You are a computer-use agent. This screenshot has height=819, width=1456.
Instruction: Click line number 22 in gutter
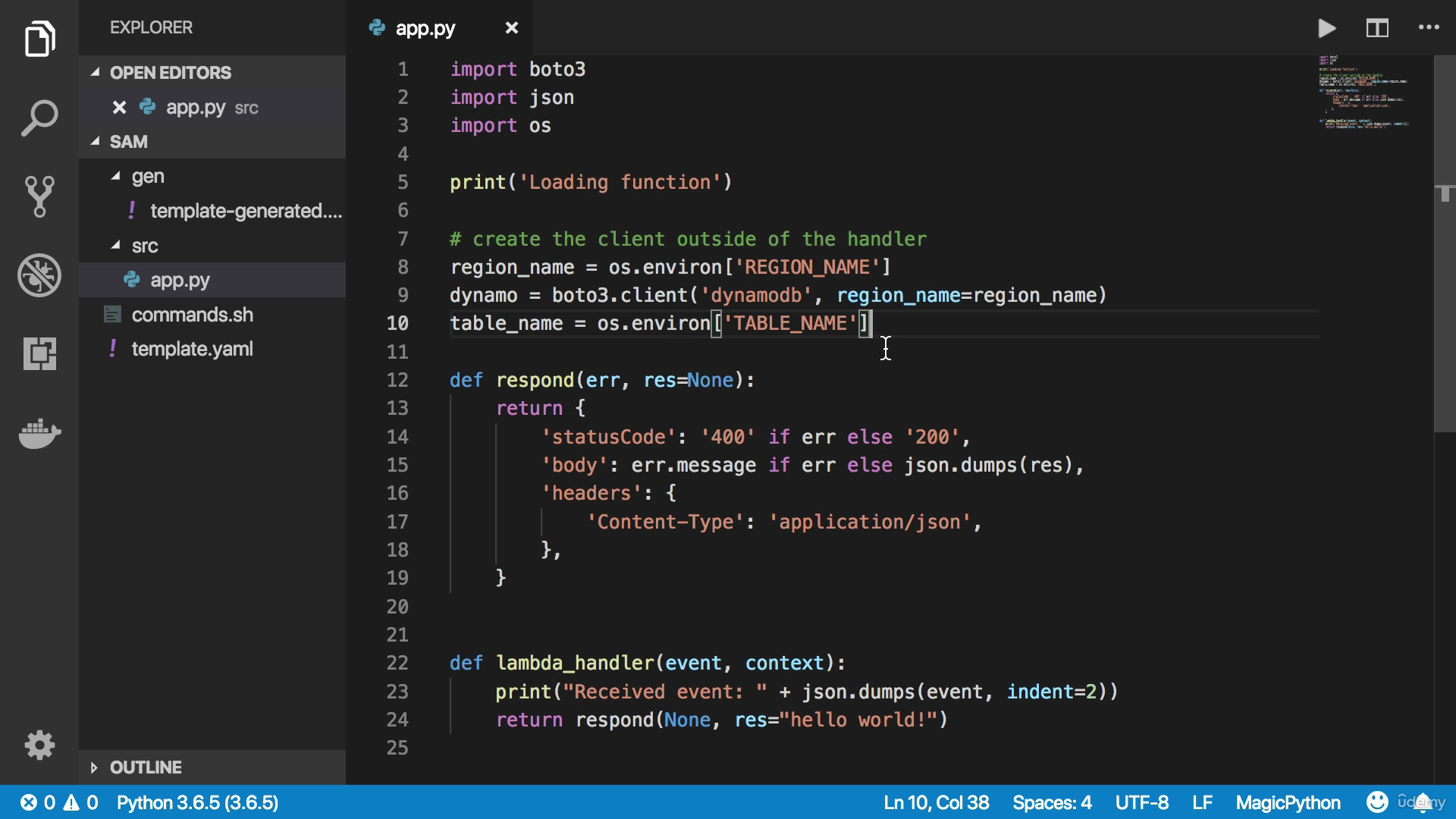click(x=397, y=664)
